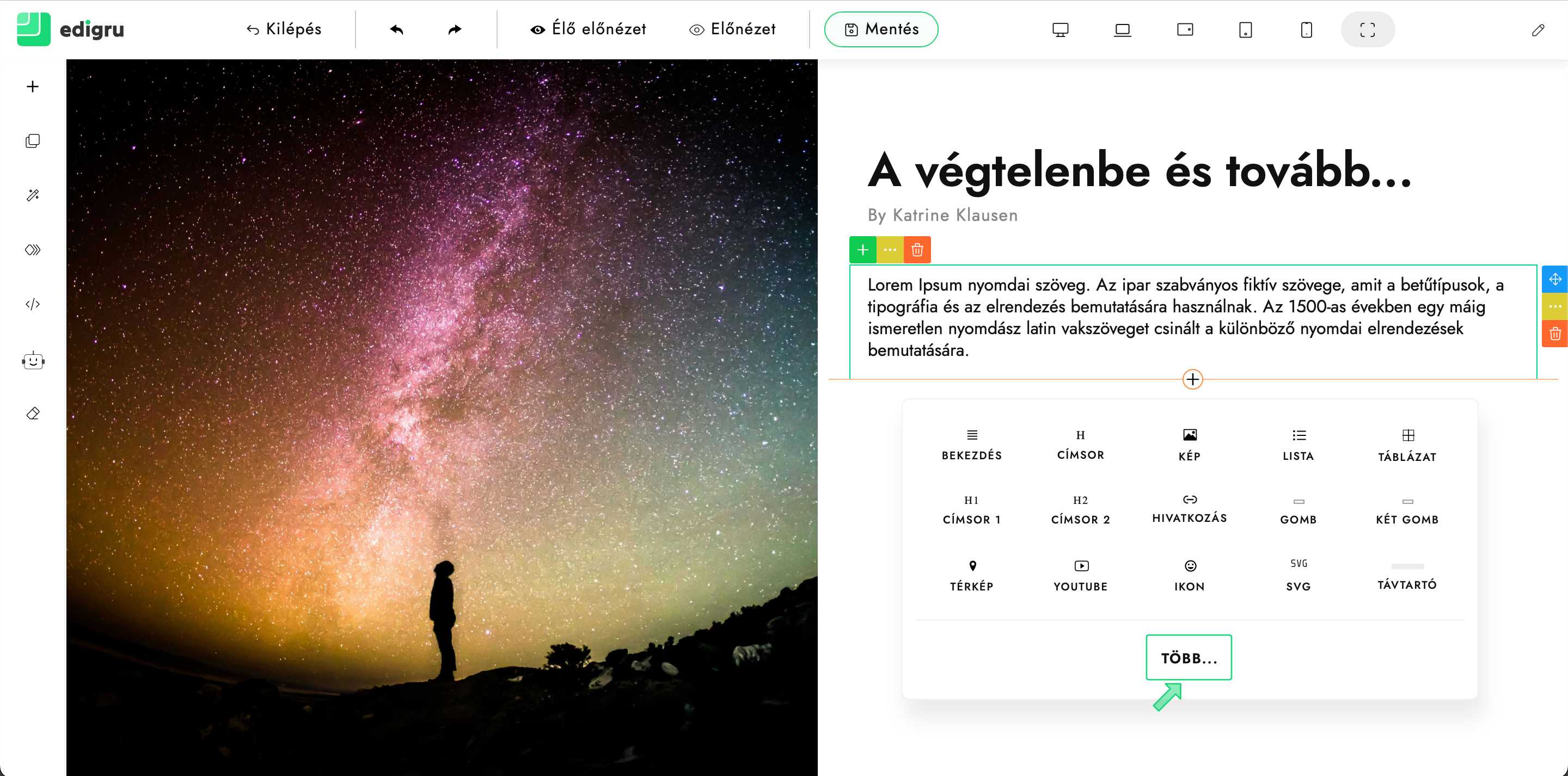
Task: Click the add plus icon in left sidebar
Action: click(x=33, y=87)
